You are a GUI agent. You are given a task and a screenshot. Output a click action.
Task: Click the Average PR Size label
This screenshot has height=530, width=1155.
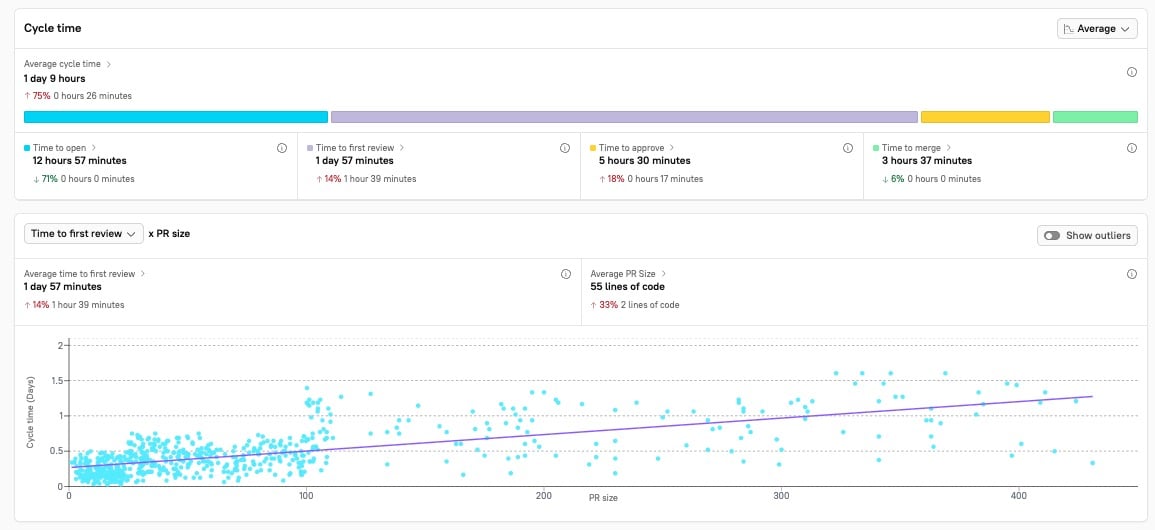(622, 273)
